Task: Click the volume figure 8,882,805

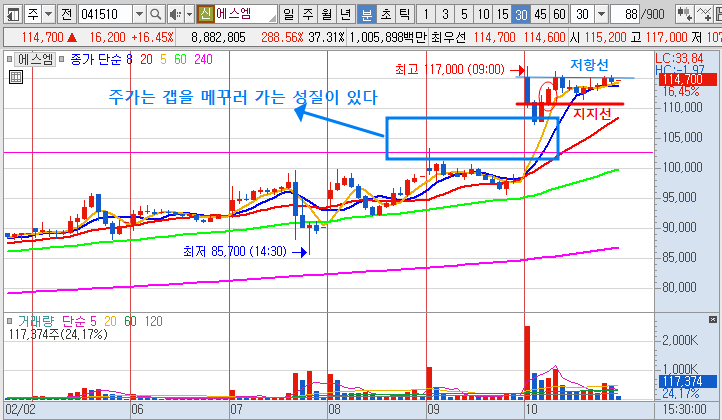Action: 218,37
